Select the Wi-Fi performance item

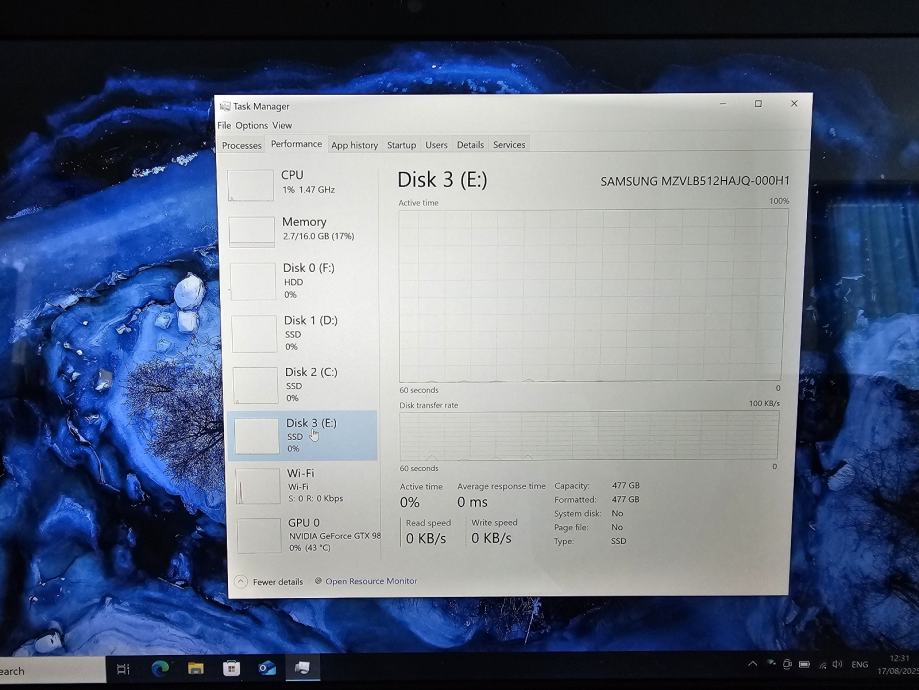coord(304,485)
